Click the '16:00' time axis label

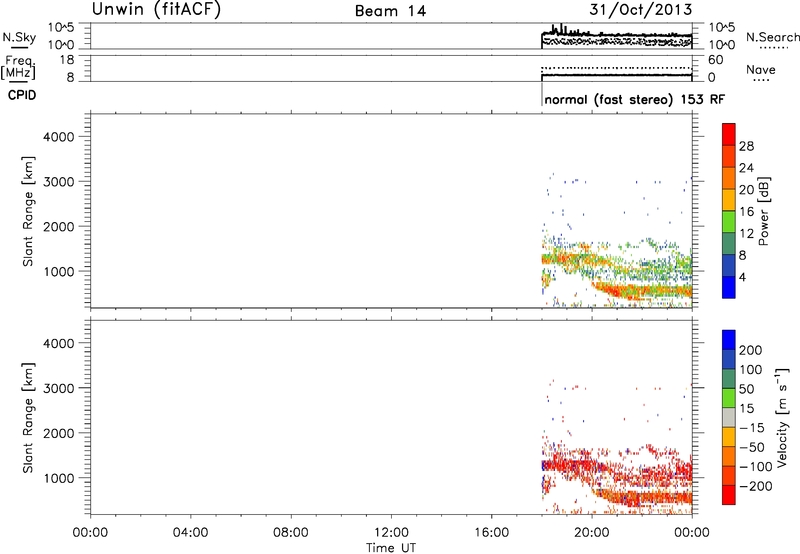click(491, 533)
